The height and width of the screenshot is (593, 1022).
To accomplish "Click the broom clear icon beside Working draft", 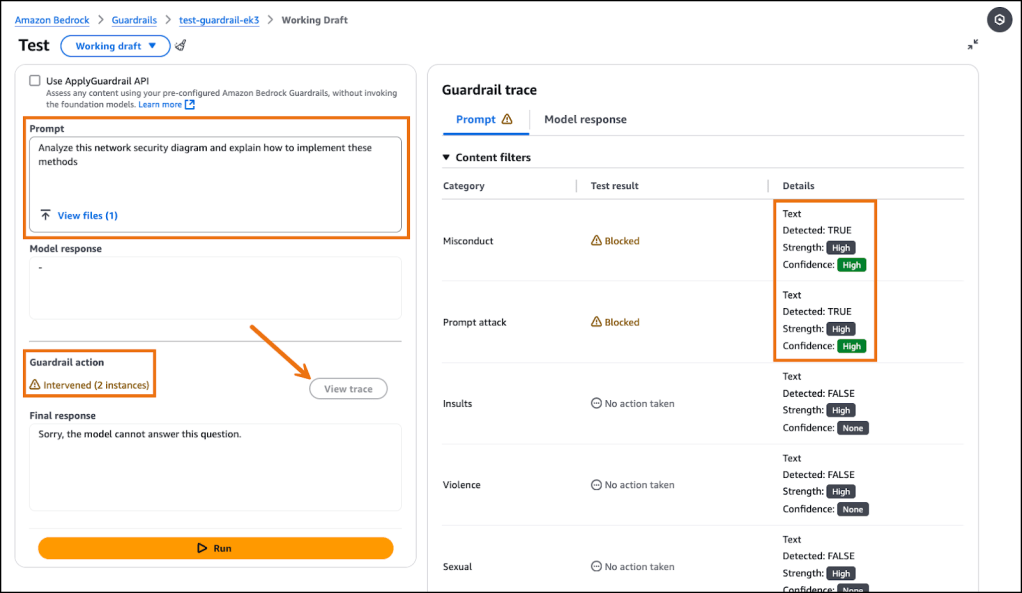I will 180,45.
